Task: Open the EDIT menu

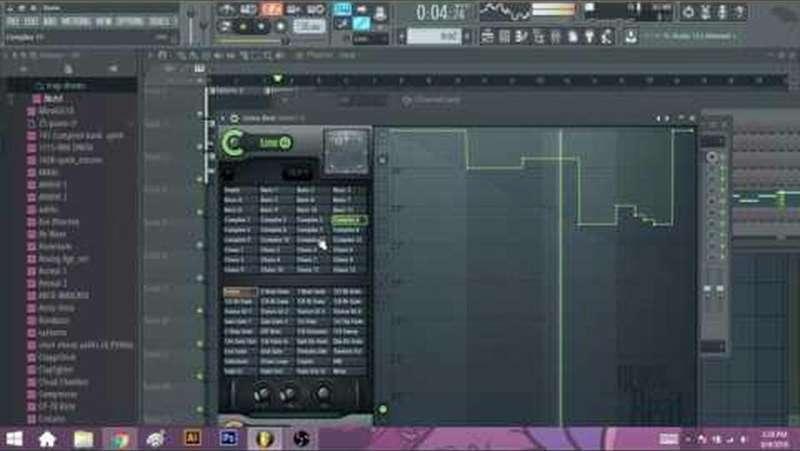Action: tap(31, 21)
